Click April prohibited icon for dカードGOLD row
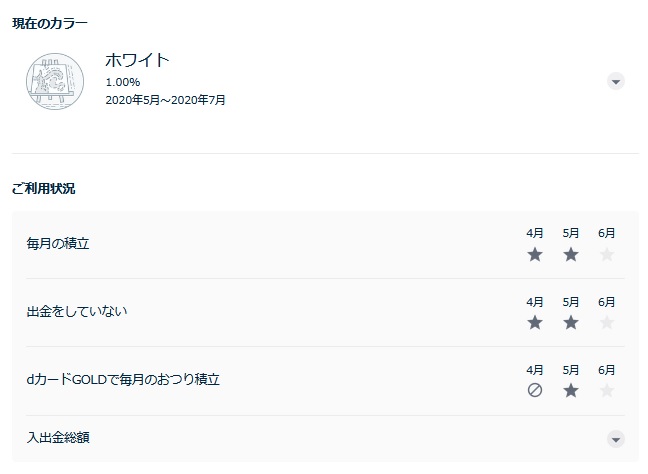This screenshot has height=474, width=648. [x=535, y=390]
